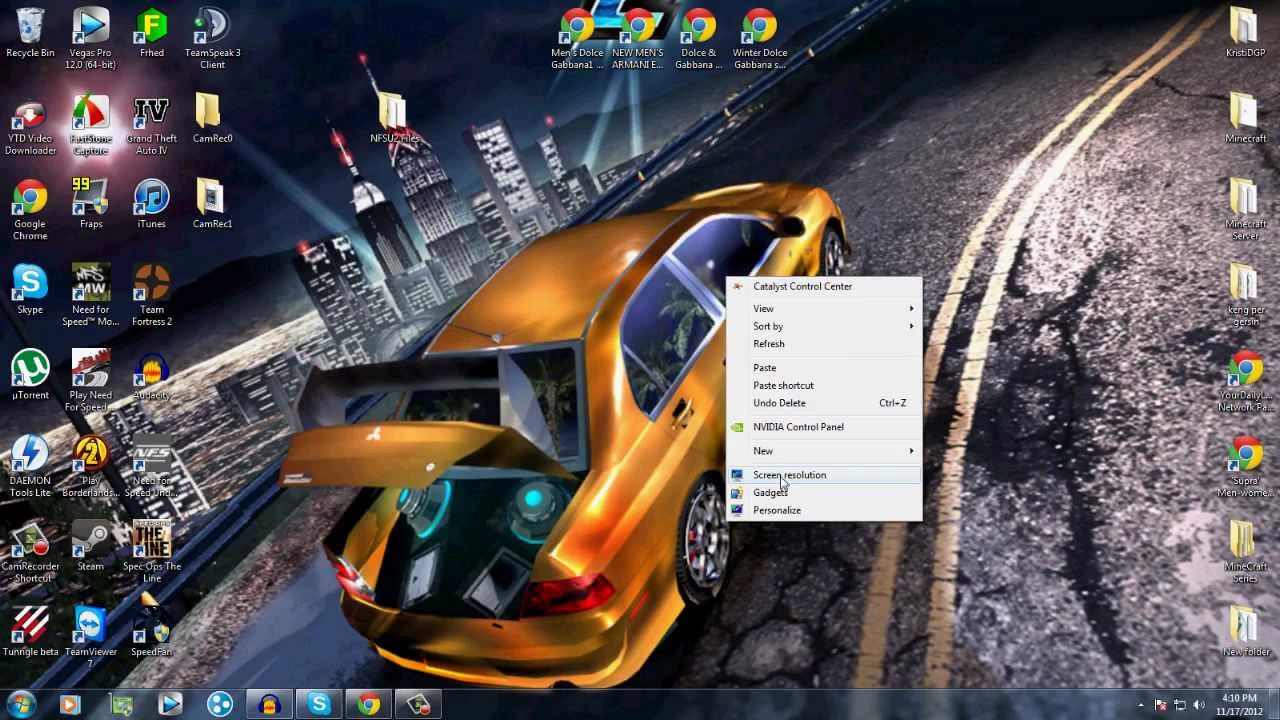The image size is (1280, 720).
Task: Select the CamRecorder Shortcut icon
Action: point(30,553)
